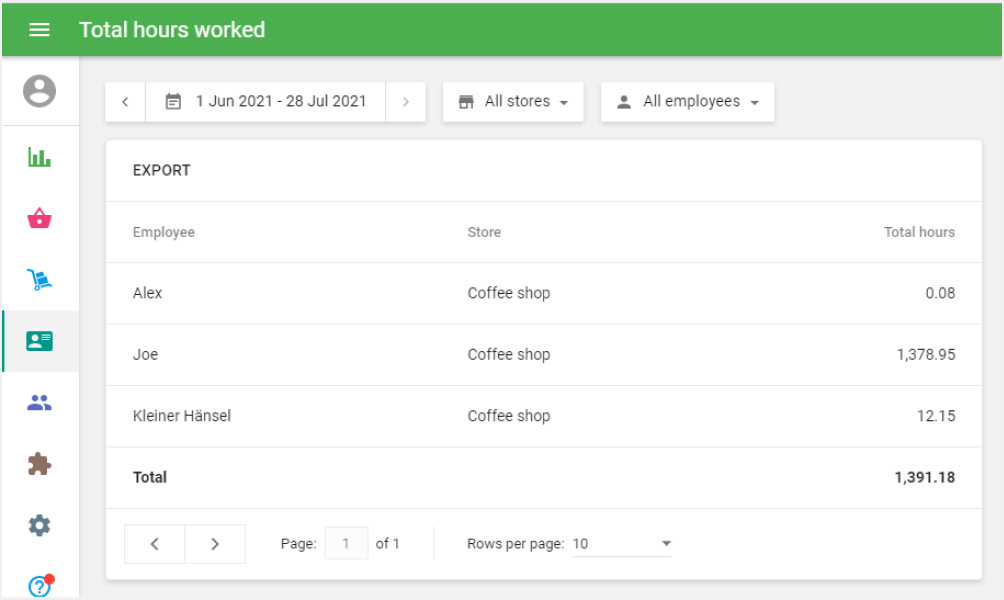Open the user account profile icon
The height and width of the screenshot is (600, 1004).
tap(39, 92)
